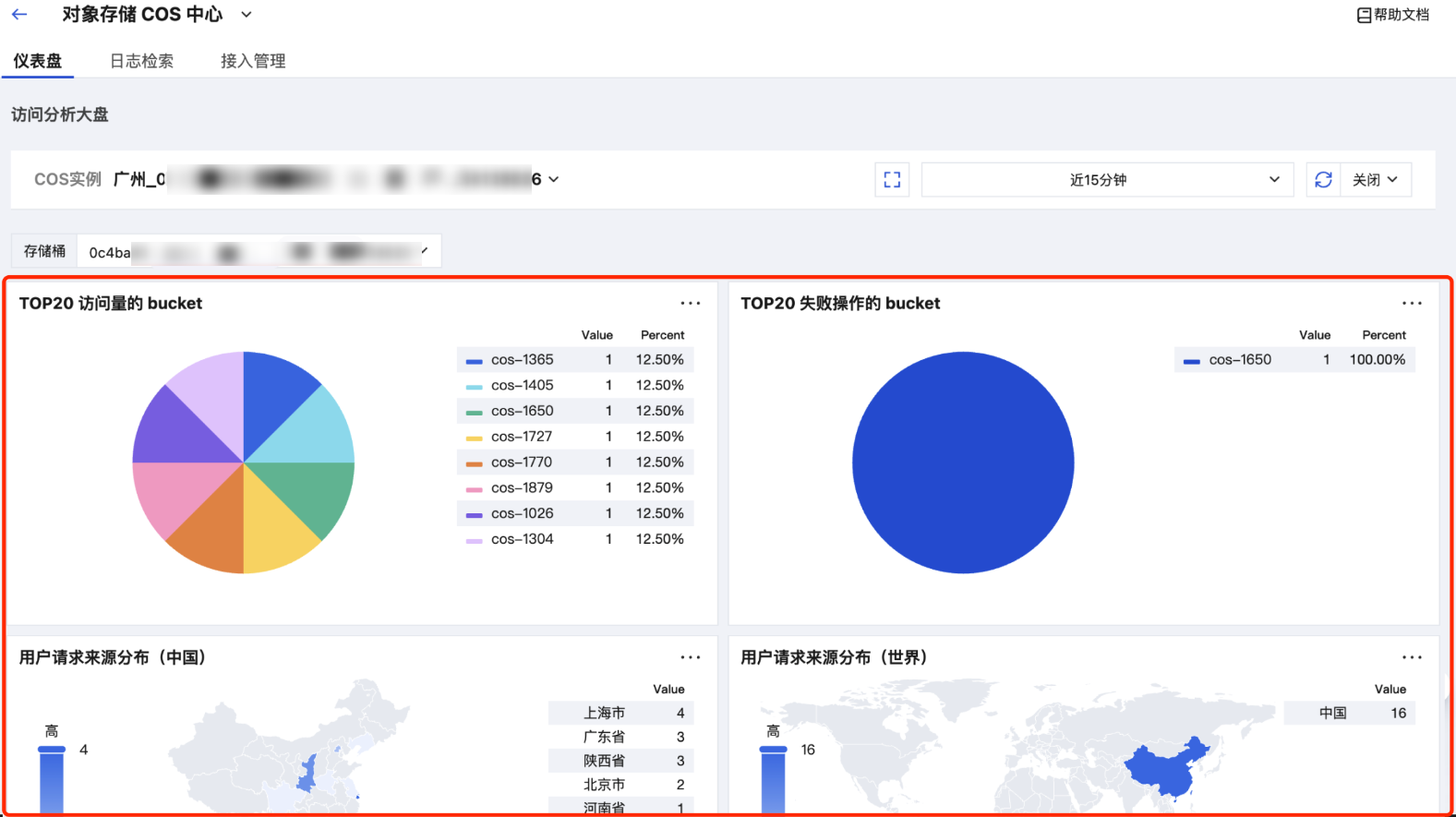Open more options for 用户请求来源分布（中国）
1456x817 pixels.
(x=690, y=658)
